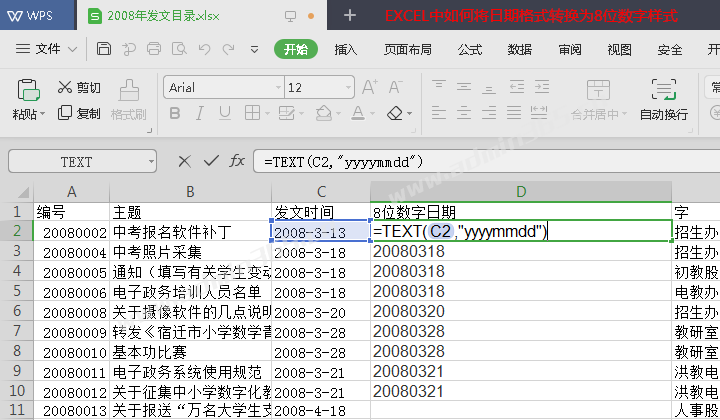Expand the borders dropdown arrow
Viewport: 720px width, 420px height.
tap(267, 113)
